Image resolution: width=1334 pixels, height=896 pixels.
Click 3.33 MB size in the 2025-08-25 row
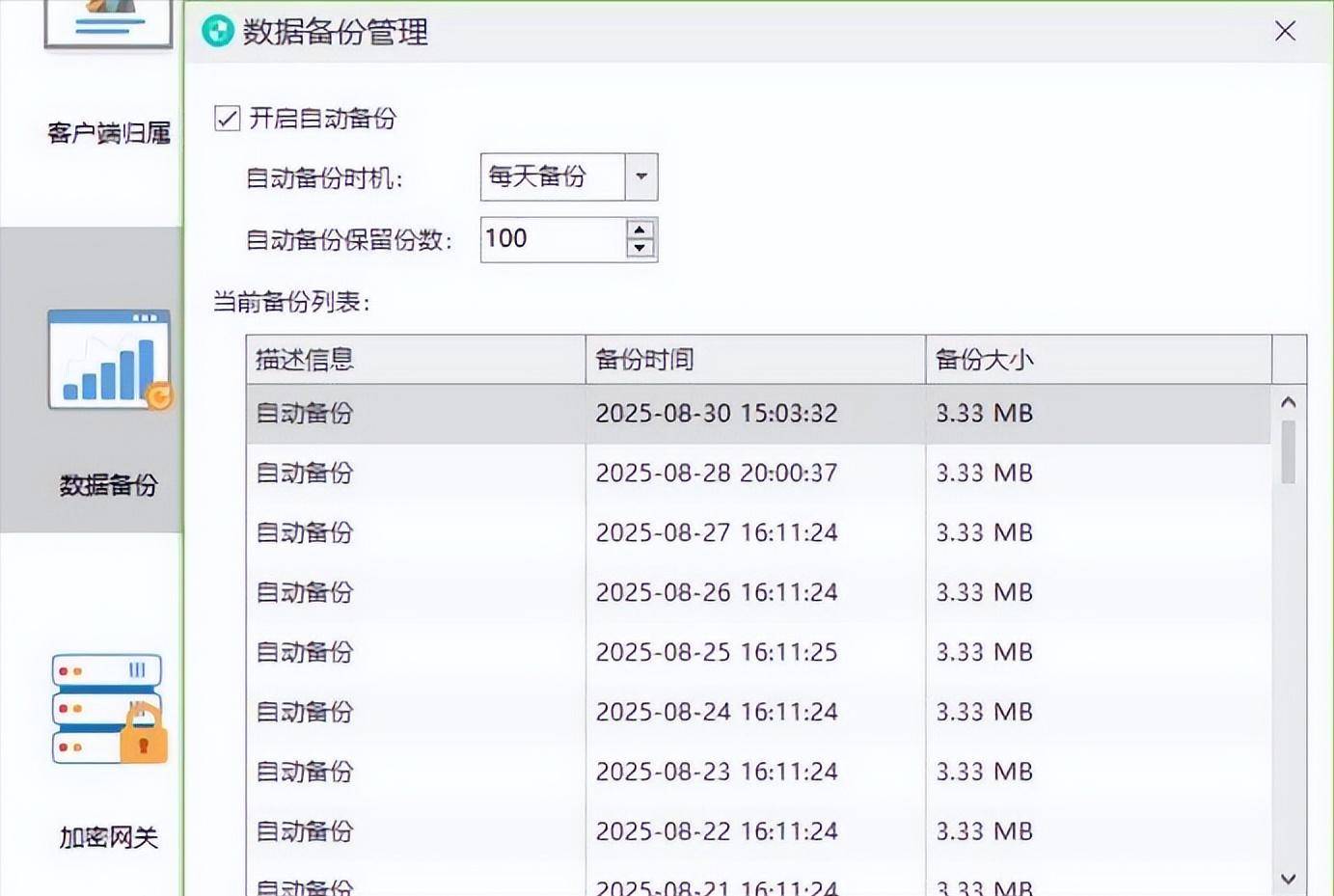[x=984, y=653]
